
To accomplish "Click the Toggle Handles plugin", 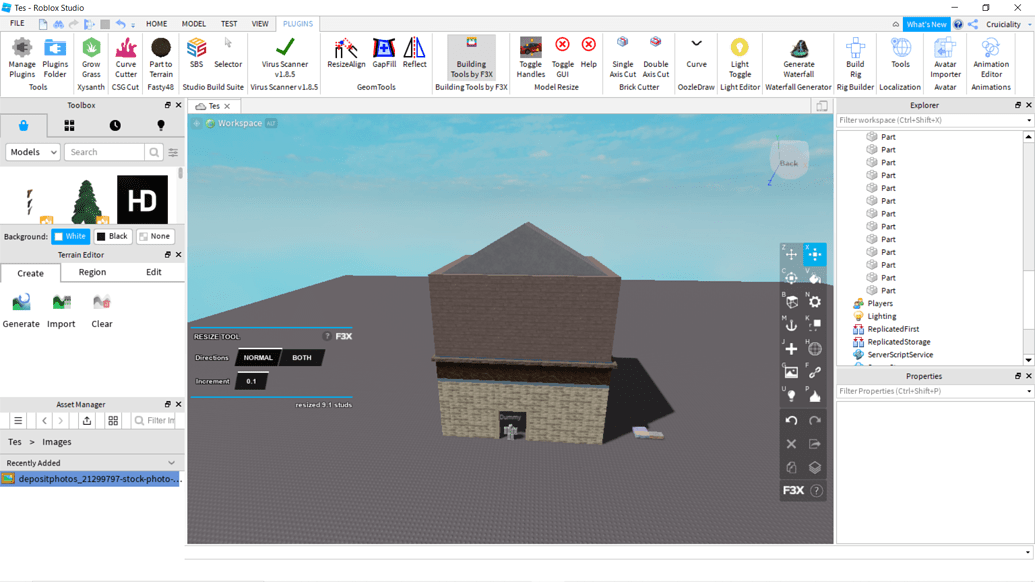I will pos(531,58).
